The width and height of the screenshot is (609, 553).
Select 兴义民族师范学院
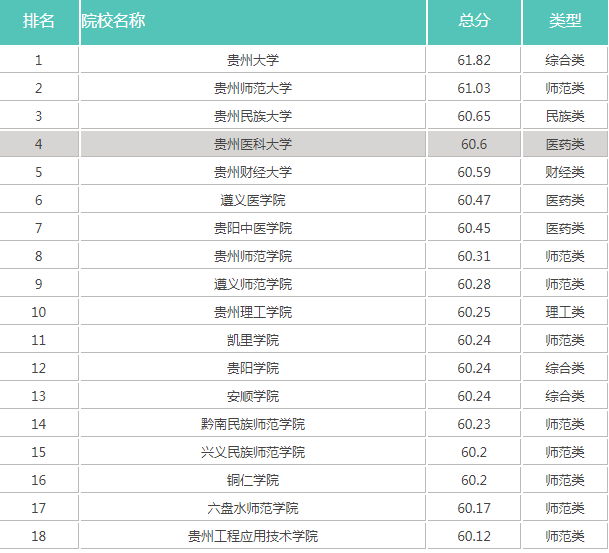(253, 452)
